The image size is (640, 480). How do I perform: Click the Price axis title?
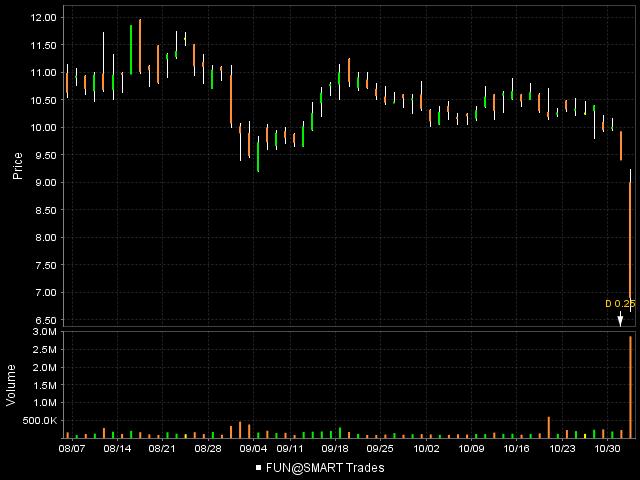[x=17, y=166]
